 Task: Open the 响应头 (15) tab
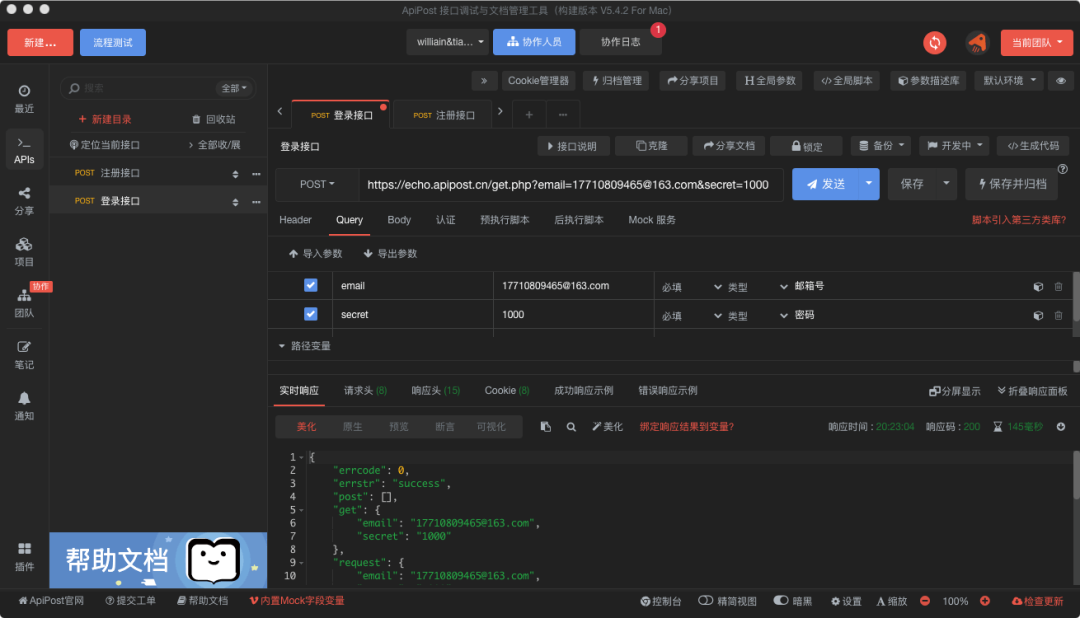(435, 391)
